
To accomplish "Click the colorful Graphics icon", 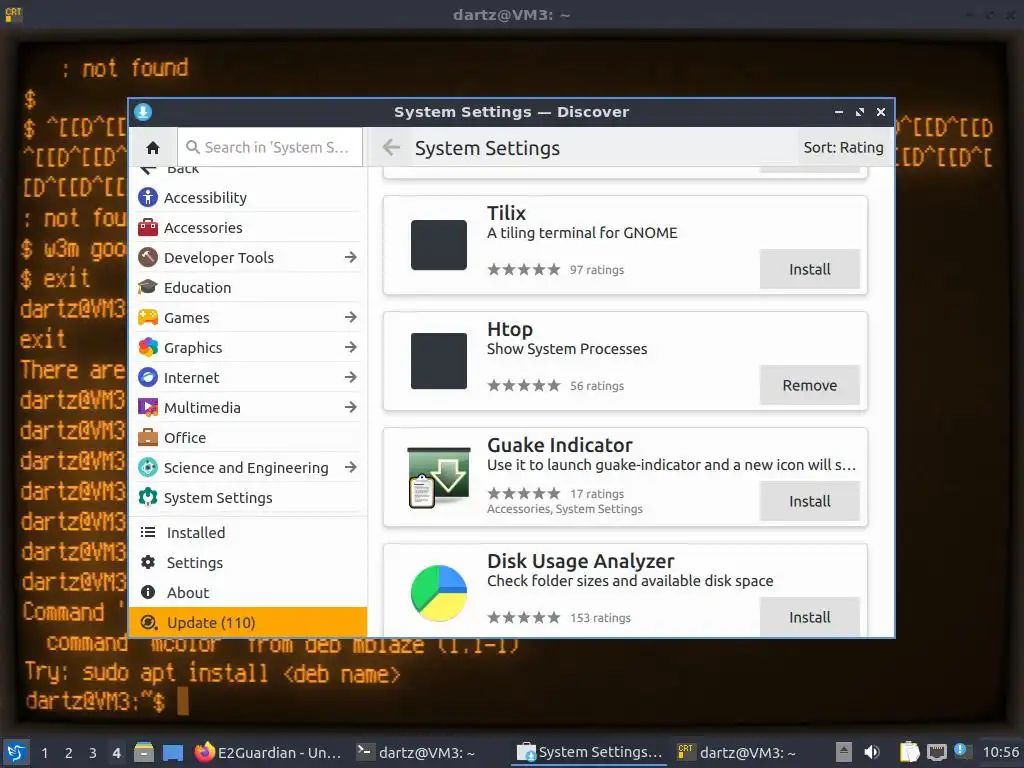I will pyautogui.click(x=148, y=347).
